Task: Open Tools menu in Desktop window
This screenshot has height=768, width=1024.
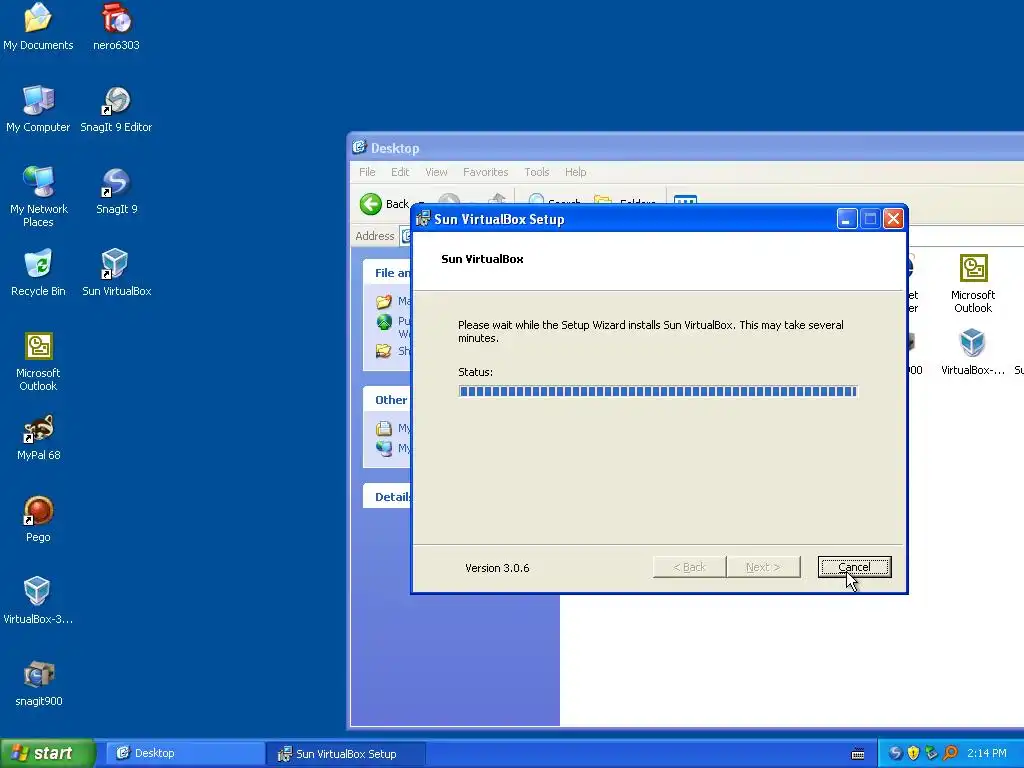Action: (x=536, y=172)
